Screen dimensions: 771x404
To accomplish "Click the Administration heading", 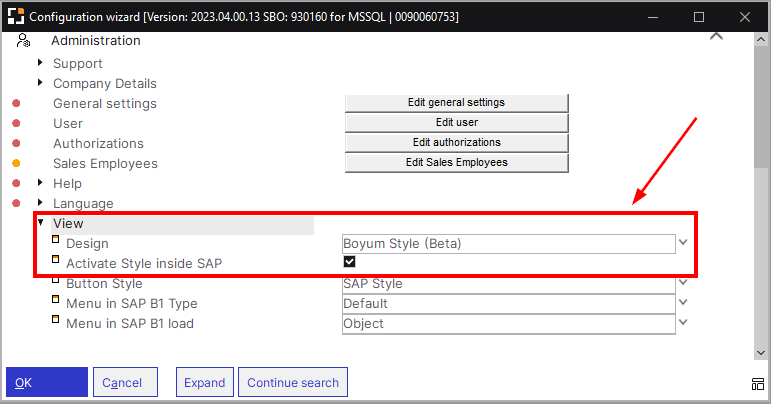I will pos(96,40).
